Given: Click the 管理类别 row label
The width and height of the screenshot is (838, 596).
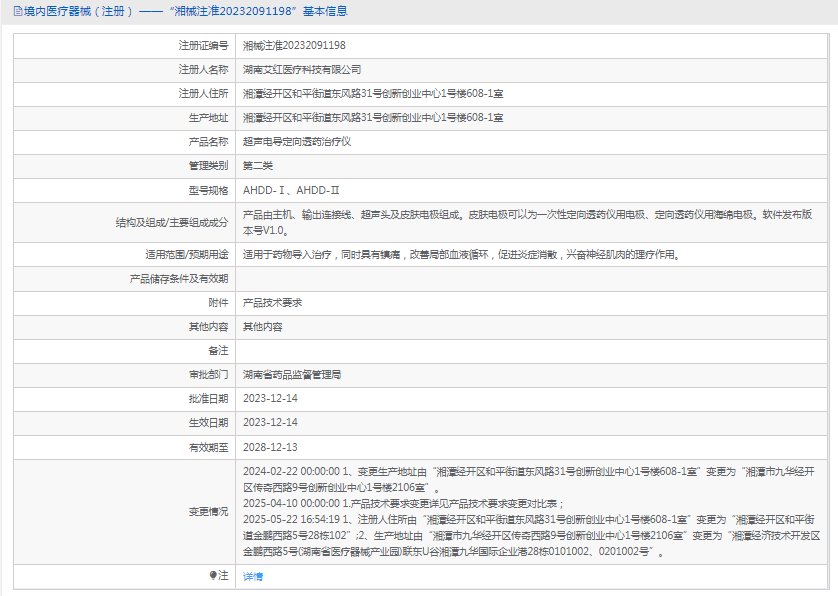Looking at the screenshot, I should click(x=208, y=166).
